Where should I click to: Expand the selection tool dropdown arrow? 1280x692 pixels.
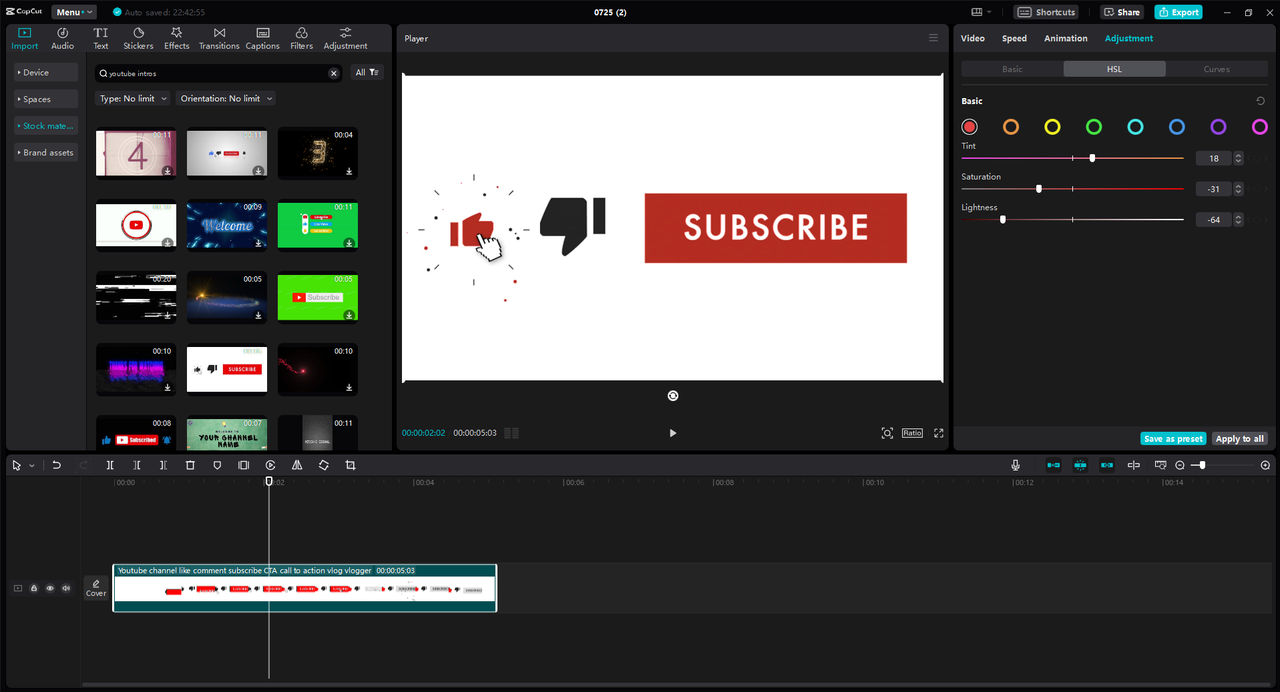tap(31, 465)
